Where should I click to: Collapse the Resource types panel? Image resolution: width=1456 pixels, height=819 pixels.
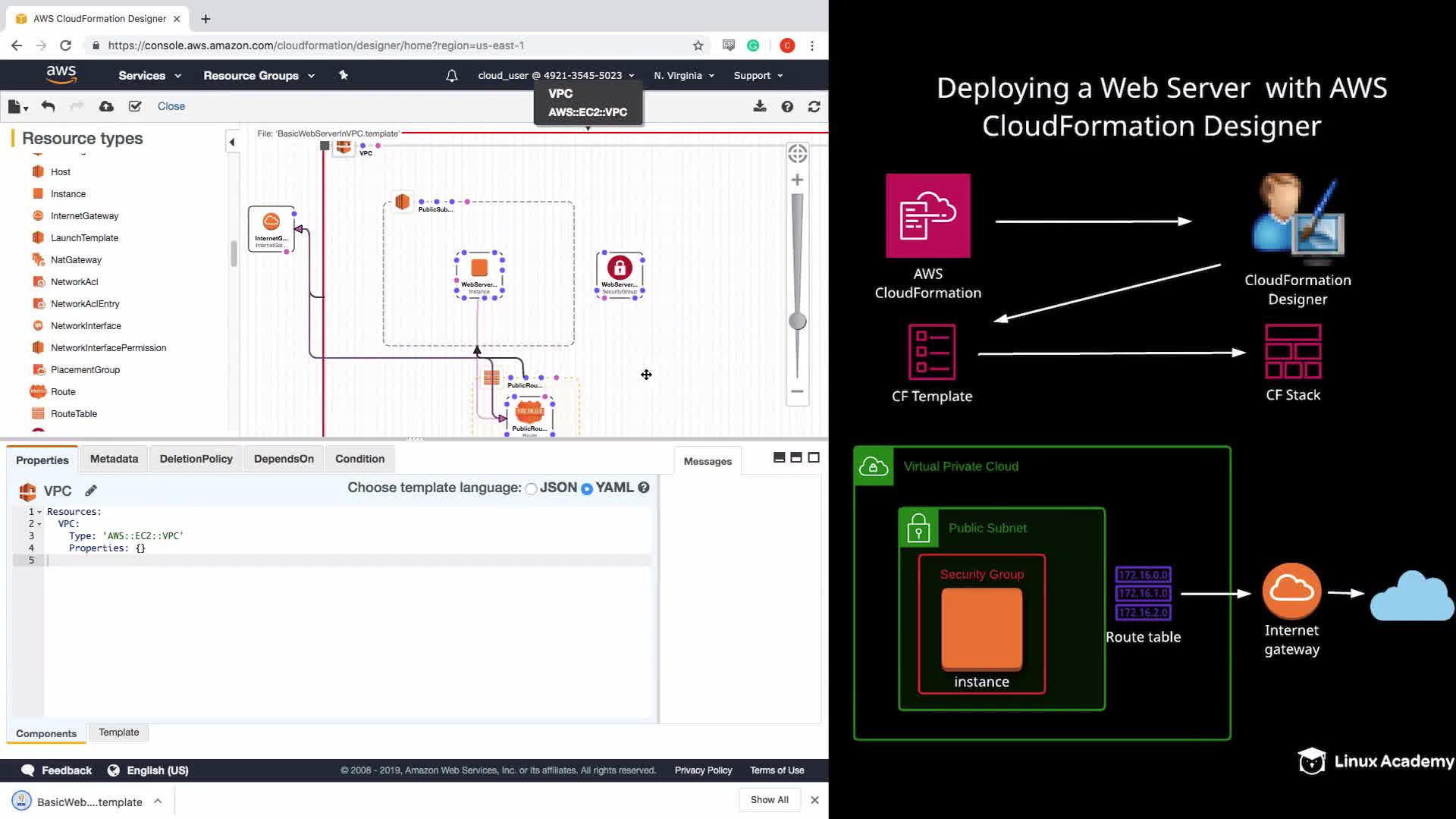[x=232, y=142]
